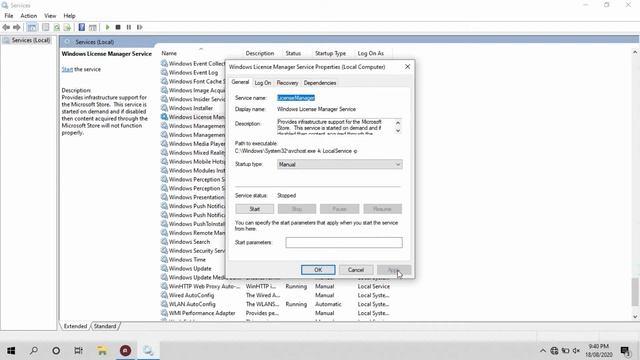Click the Refresh toolbar icon
640x360 pixels.
(57, 27)
